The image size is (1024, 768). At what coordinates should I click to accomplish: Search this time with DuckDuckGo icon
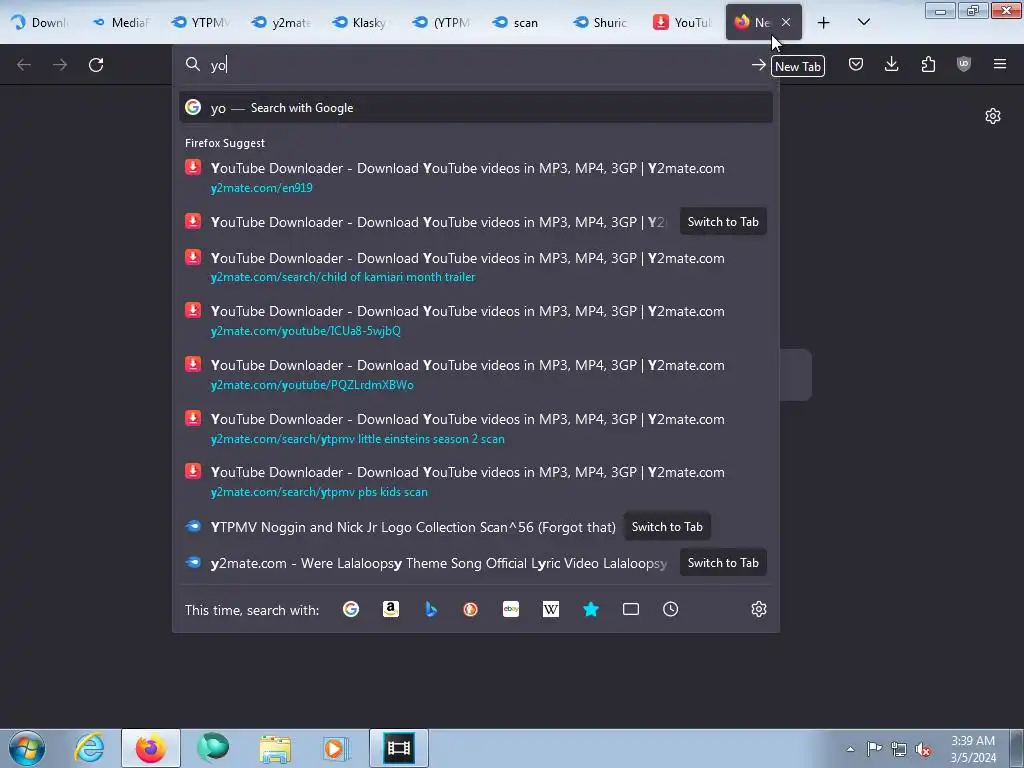[470, 609]
